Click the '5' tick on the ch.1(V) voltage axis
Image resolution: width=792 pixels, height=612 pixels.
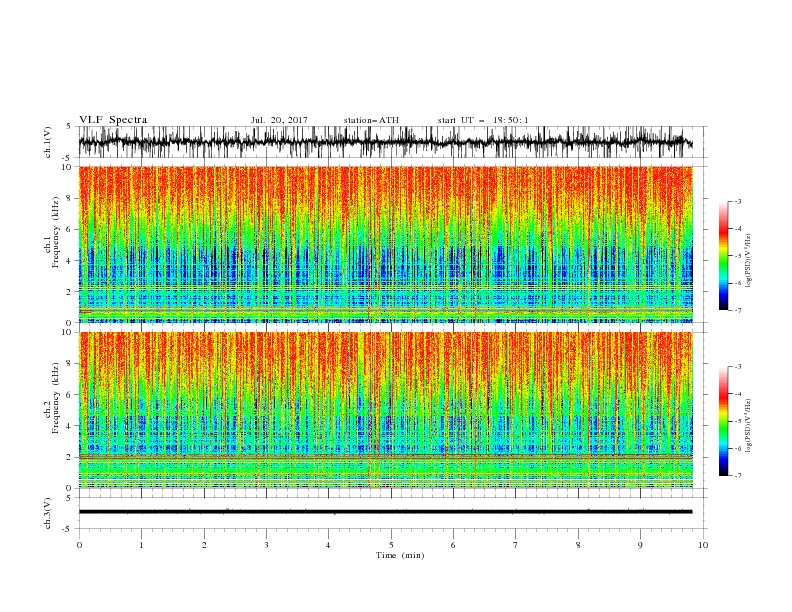coord(70,126)
